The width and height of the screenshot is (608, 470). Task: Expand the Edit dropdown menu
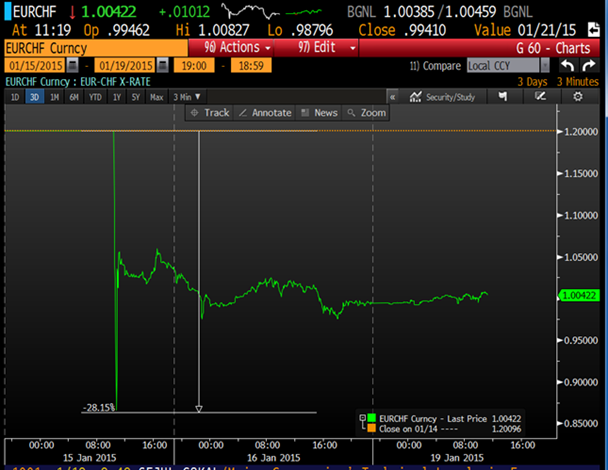pos(329,48)
